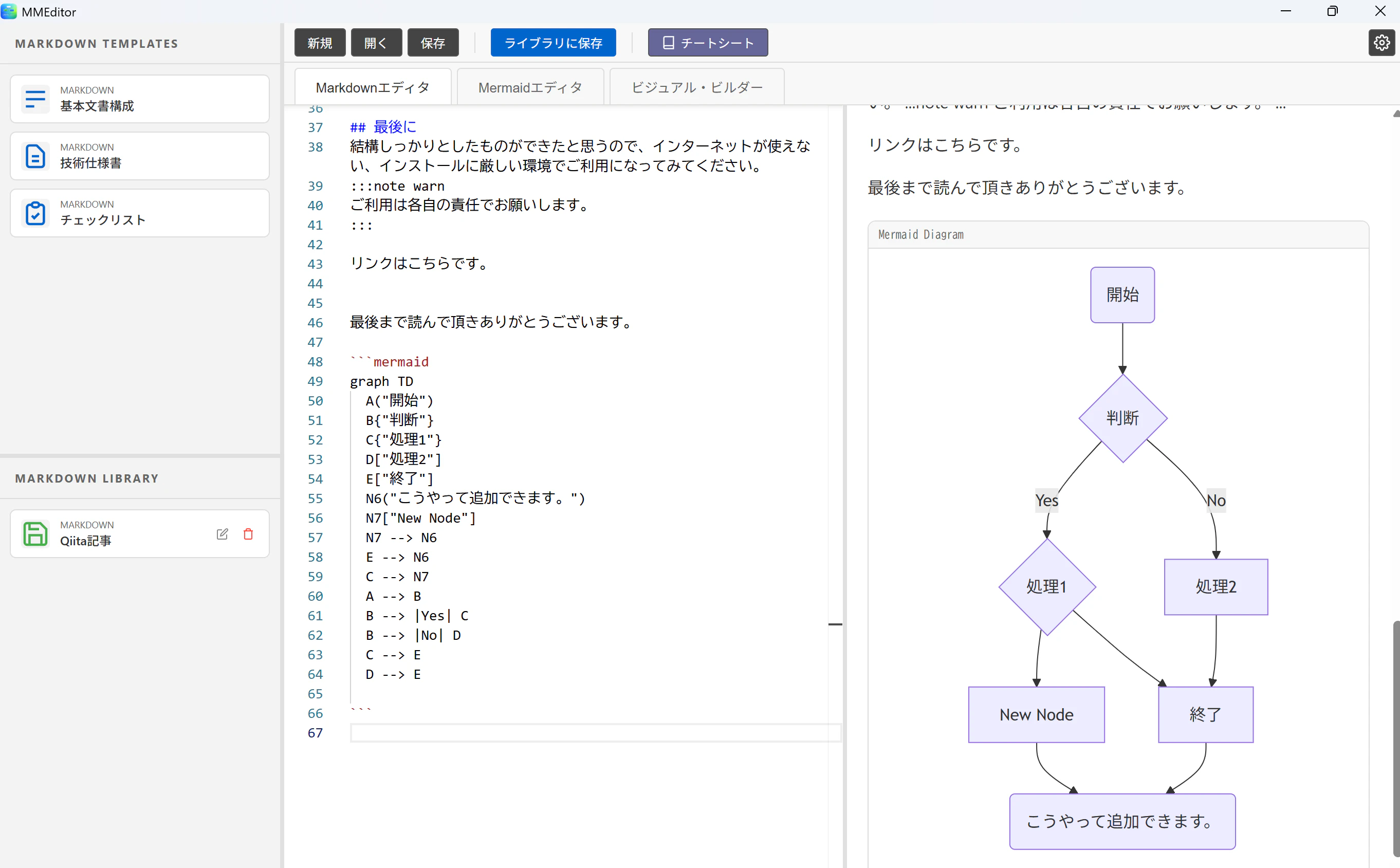The width and height of the screenshot is (1400, 868).
Task: Click the 判断 diamond node
Action: [1123, 418]
